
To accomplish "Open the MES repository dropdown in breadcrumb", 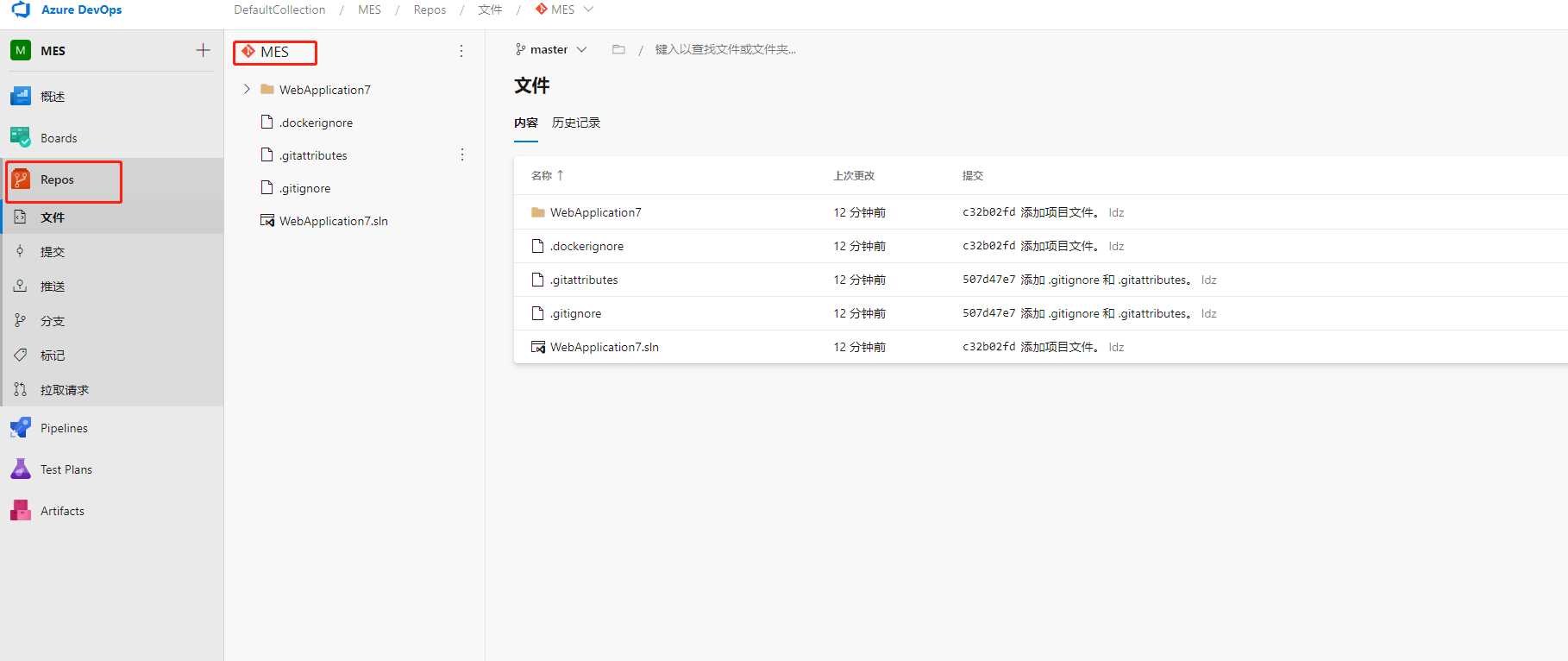I will pos(564,9).
